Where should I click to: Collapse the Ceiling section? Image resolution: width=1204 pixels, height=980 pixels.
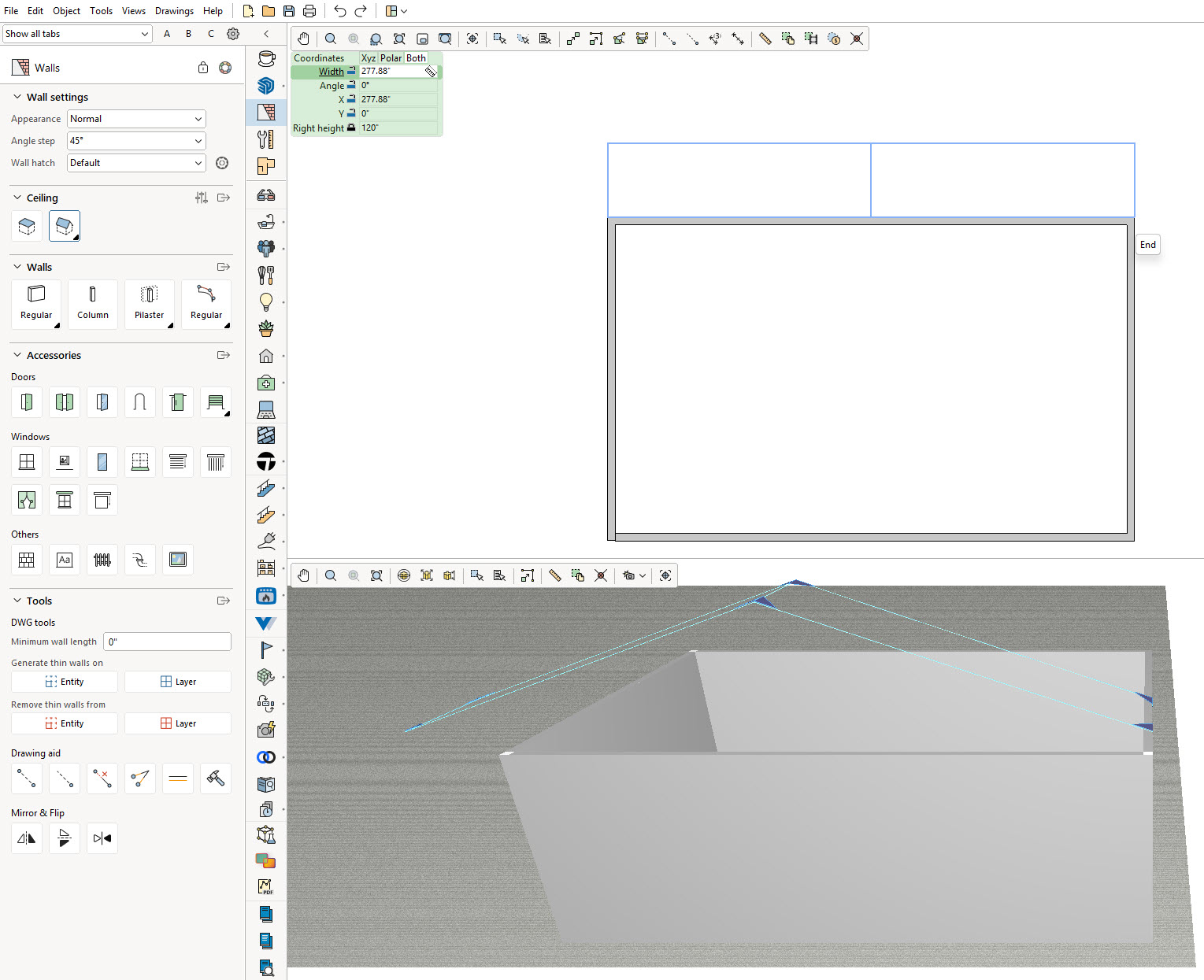point(17,198)
